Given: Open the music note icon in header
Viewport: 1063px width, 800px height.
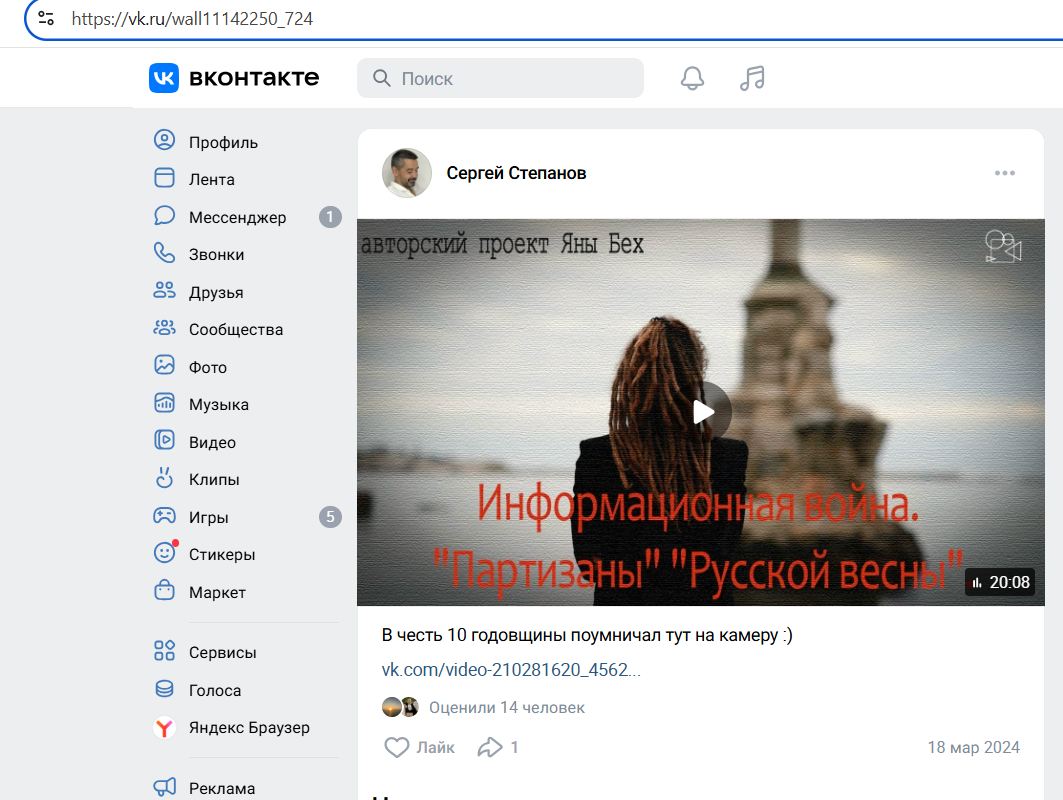Looking at the screenshot, I should click(x=752, y=78).
